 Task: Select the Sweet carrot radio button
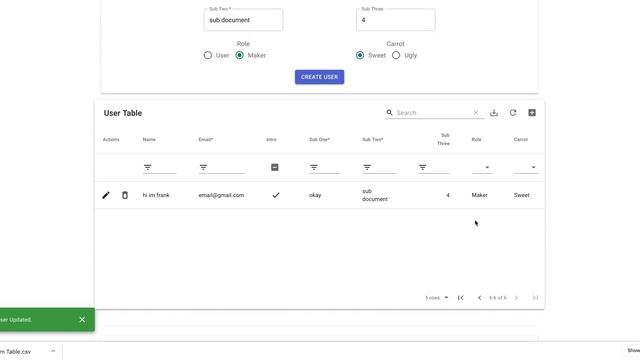pos(360,55)
